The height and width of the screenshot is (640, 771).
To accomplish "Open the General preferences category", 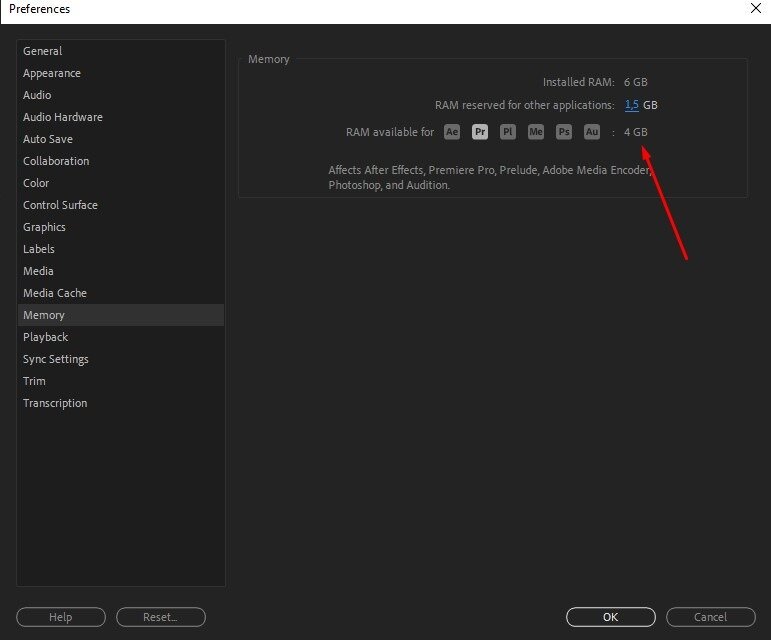I will point(121,51).
